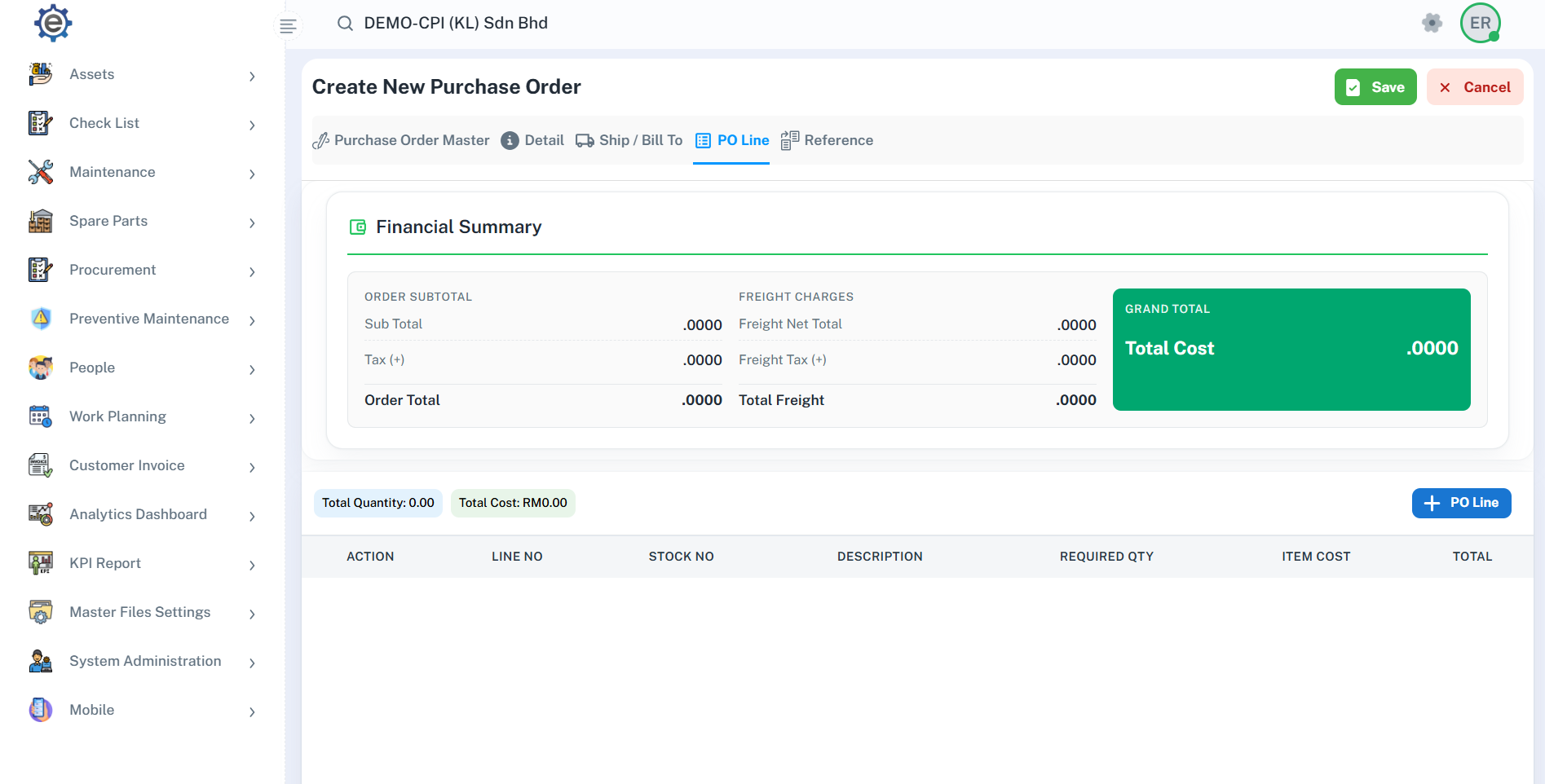Expand the Master Files Settings chevron
This screenshot has width=1545, height=784.
tap(252, 614)
